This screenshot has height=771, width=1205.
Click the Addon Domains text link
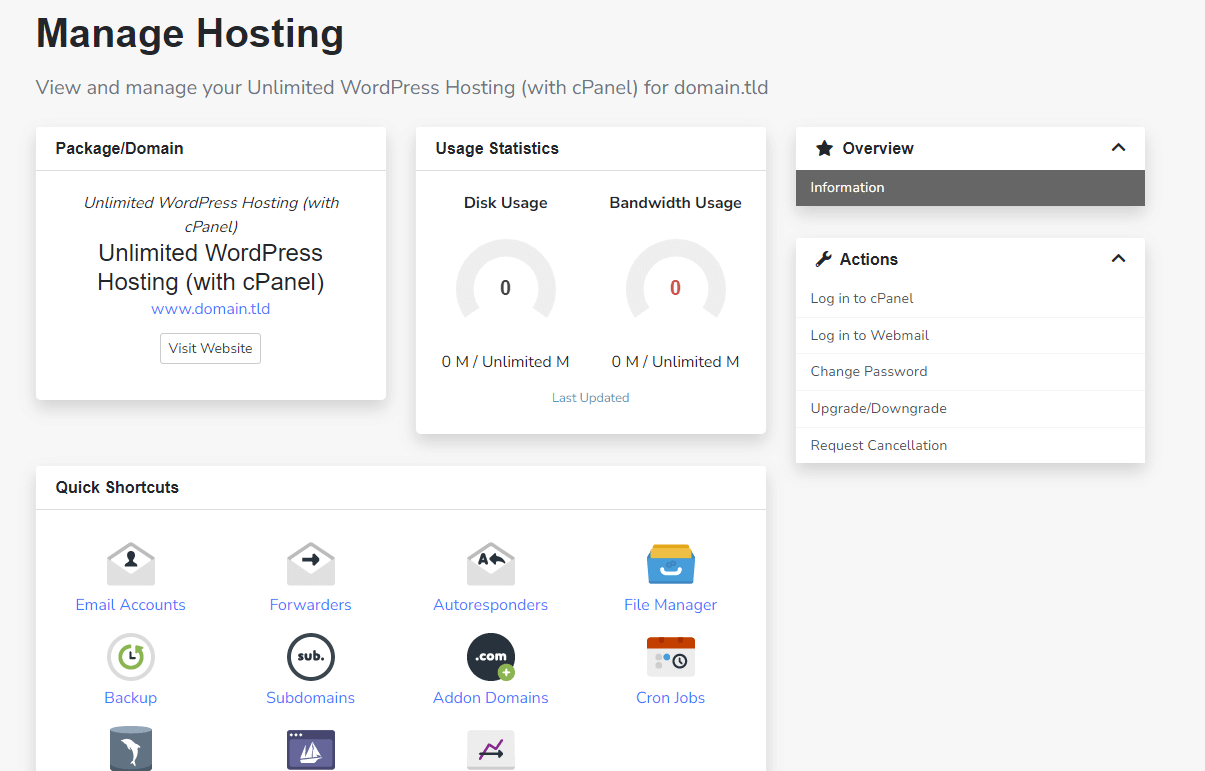[x=491, y=698]
